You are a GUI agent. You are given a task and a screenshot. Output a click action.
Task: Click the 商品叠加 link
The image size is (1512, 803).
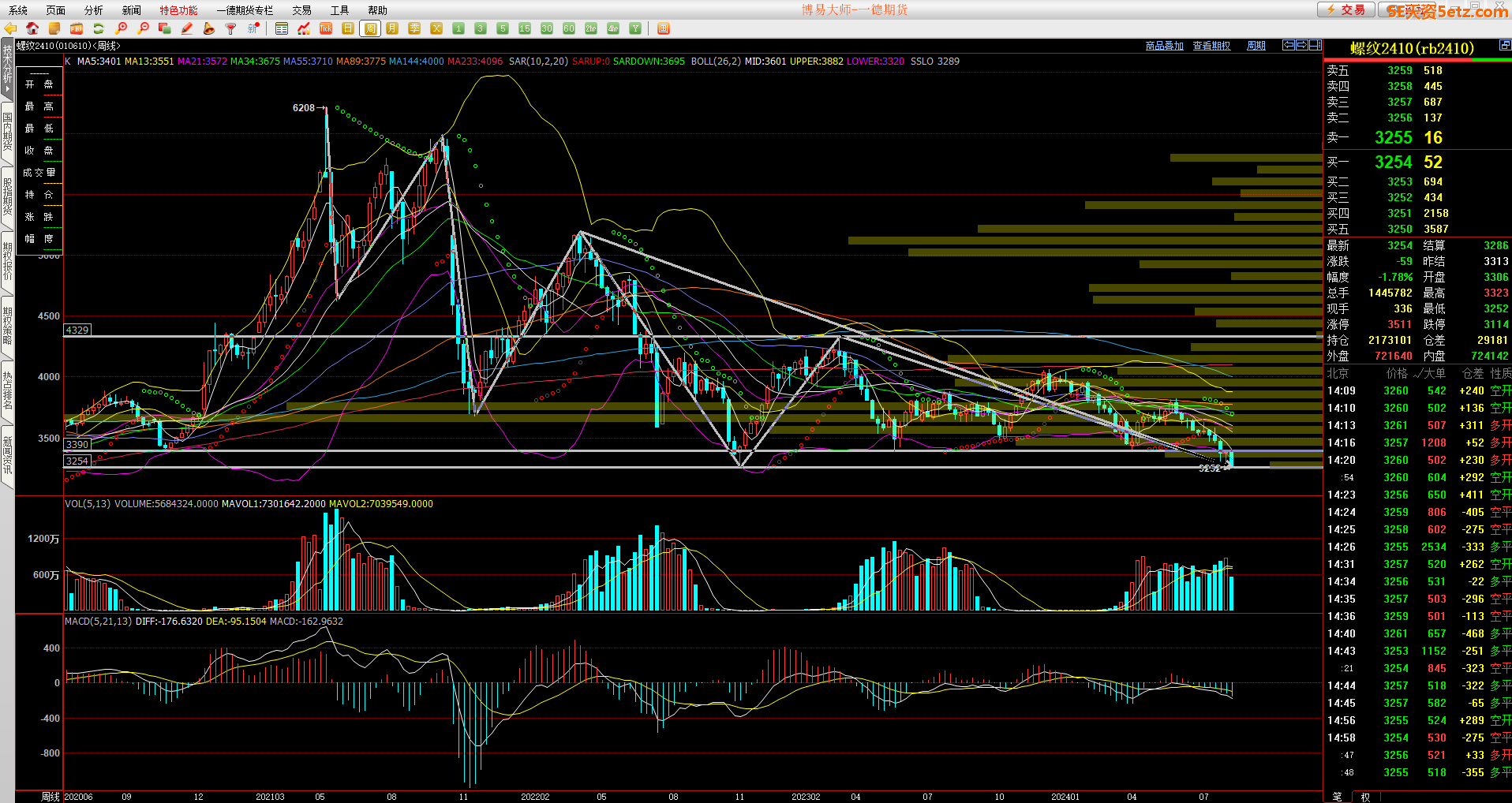click(1164, 46)
